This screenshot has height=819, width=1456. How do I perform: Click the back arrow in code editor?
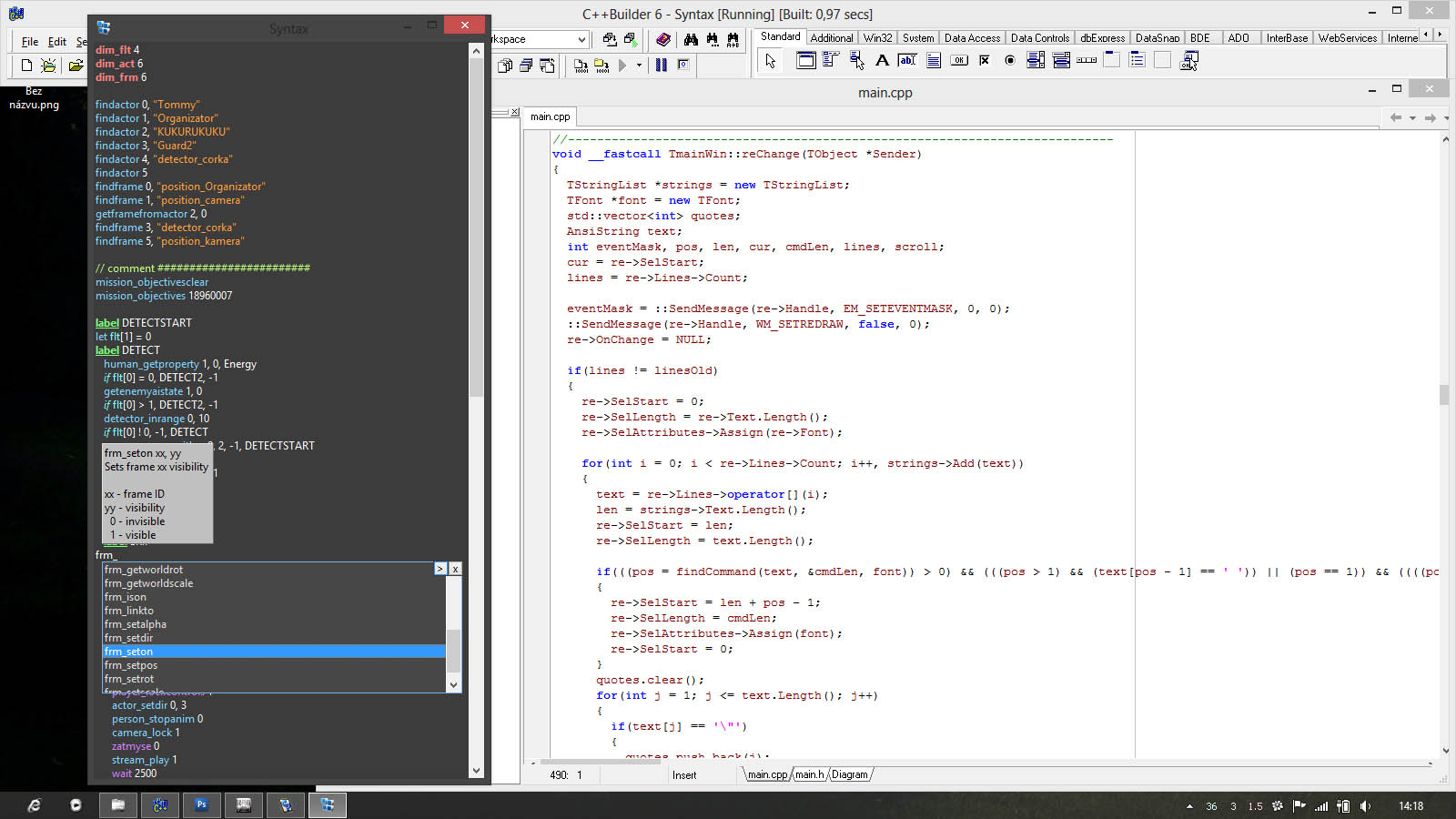click(x=1396, y=117)
